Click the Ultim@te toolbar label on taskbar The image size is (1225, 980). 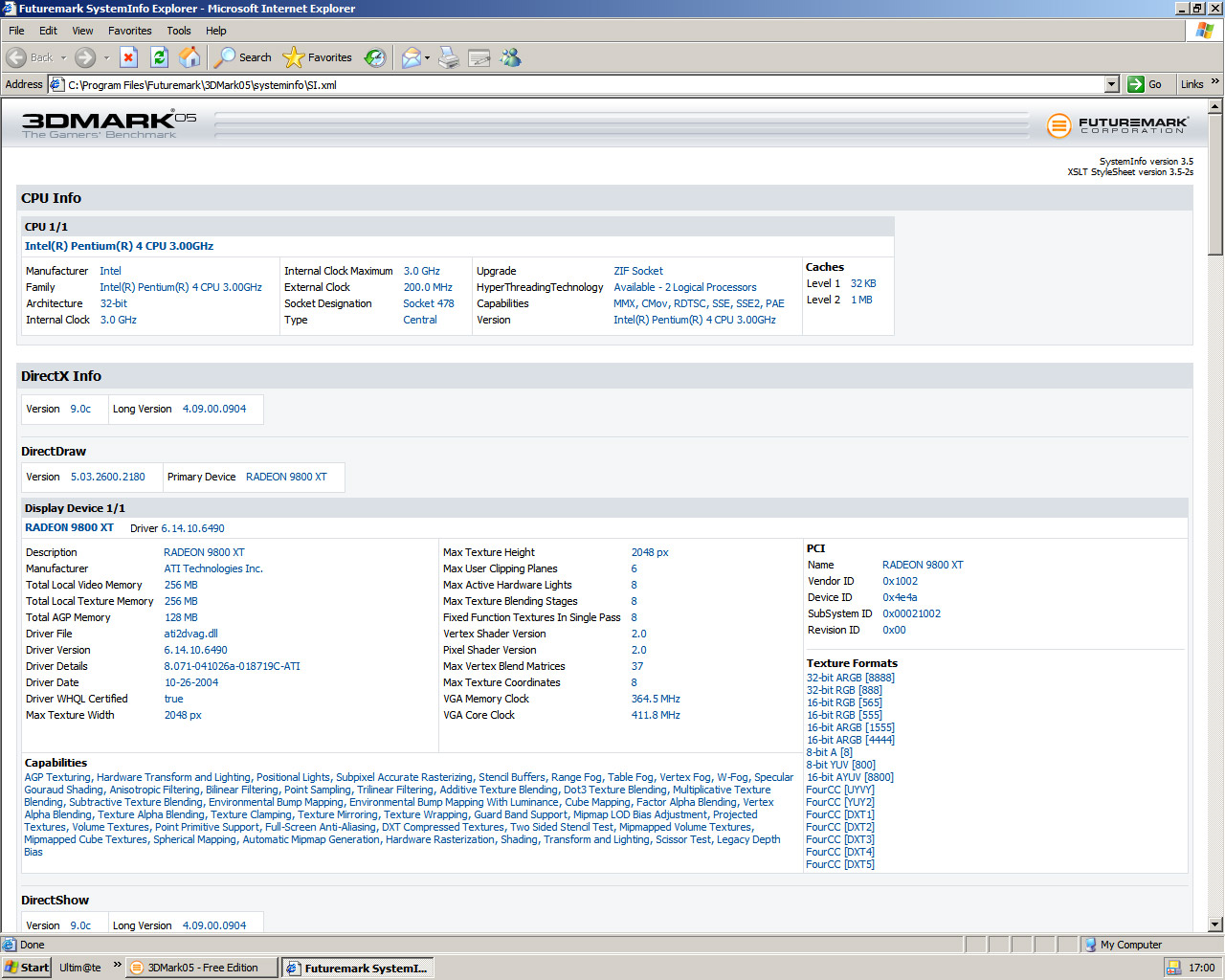pos(80,968)
